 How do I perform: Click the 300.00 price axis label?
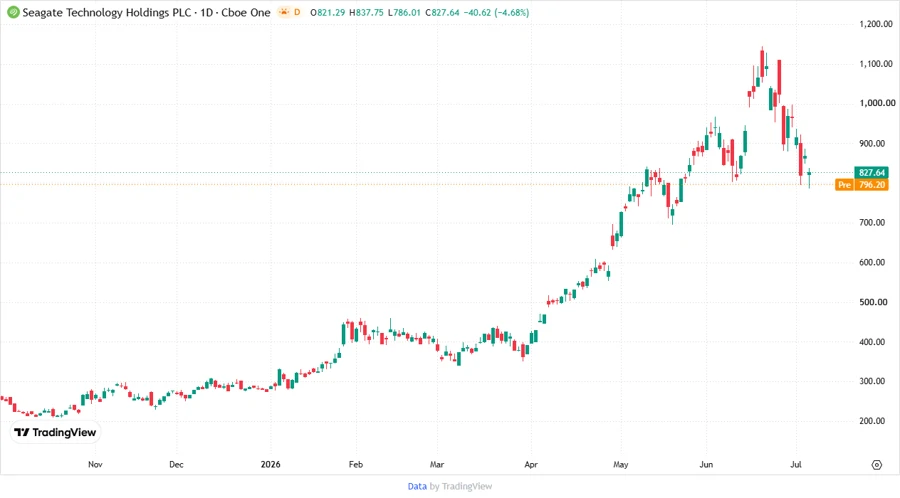pos(872,381)
